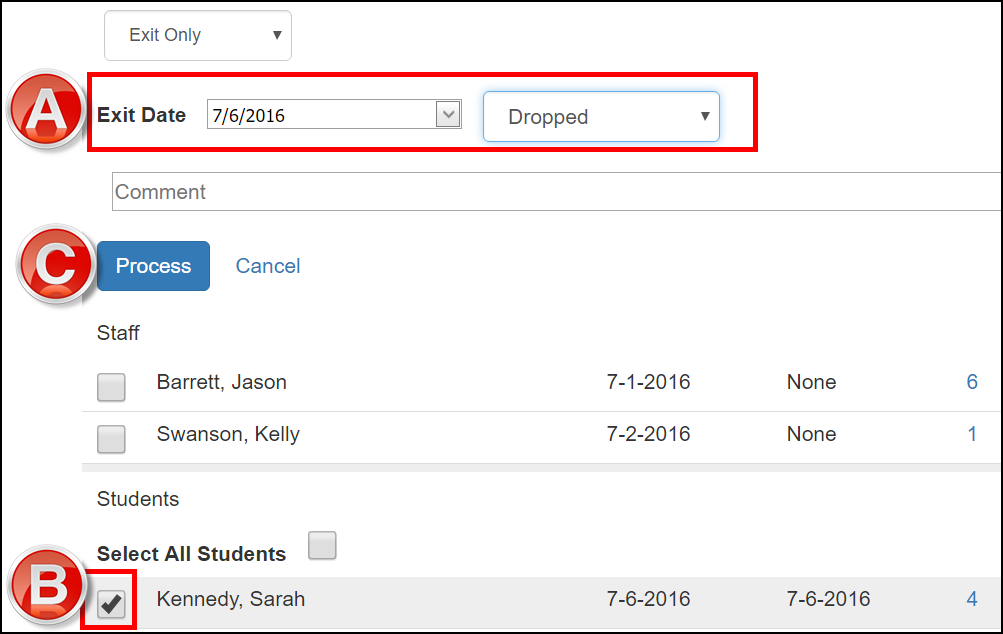Image resolution: width=1003 pixels, height=634 pixels.
Task: Click the red B step marker
Action: point(47,588)
